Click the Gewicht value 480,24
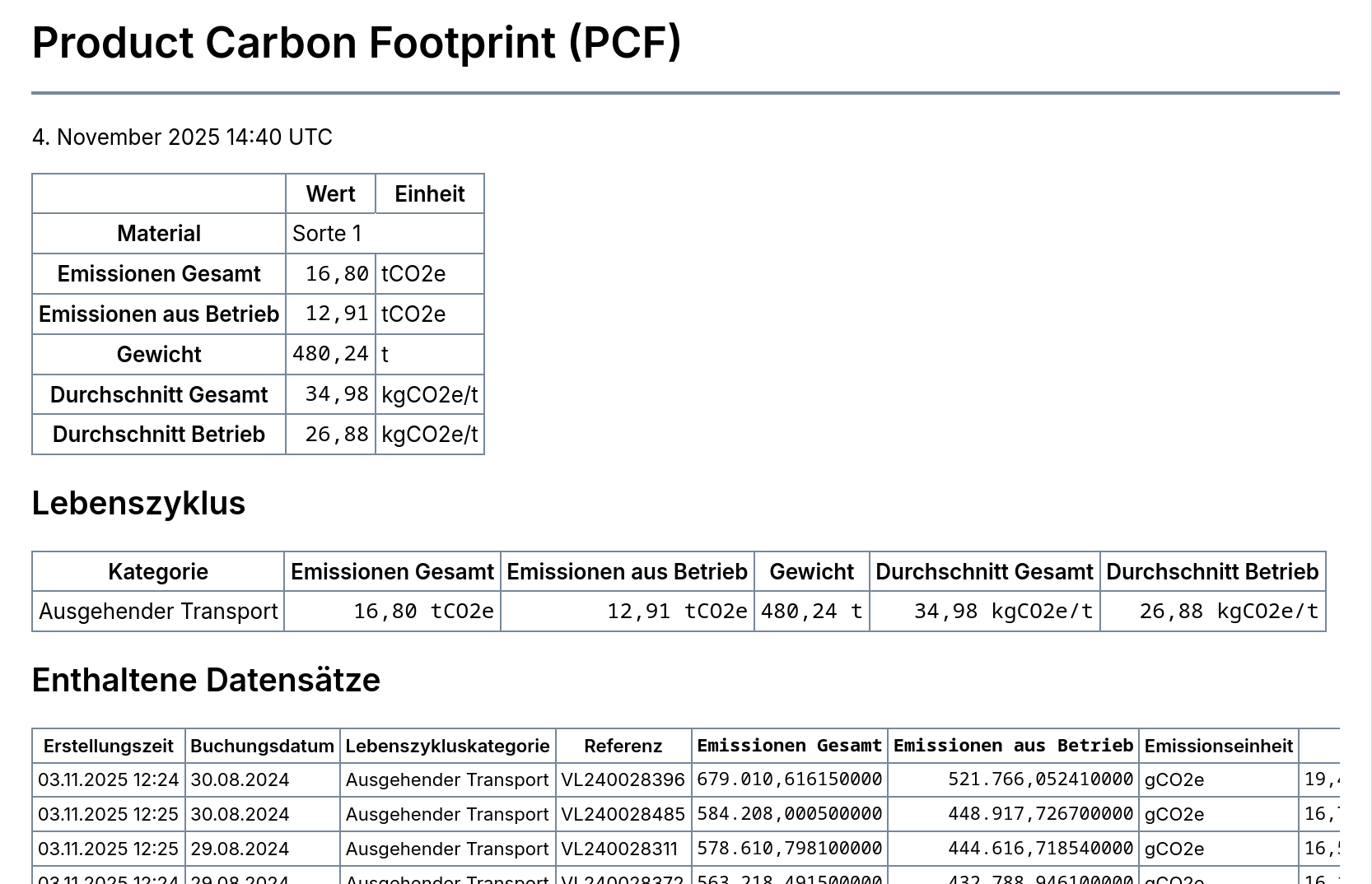Viewport: 1372px width, 884px height. 330,355
